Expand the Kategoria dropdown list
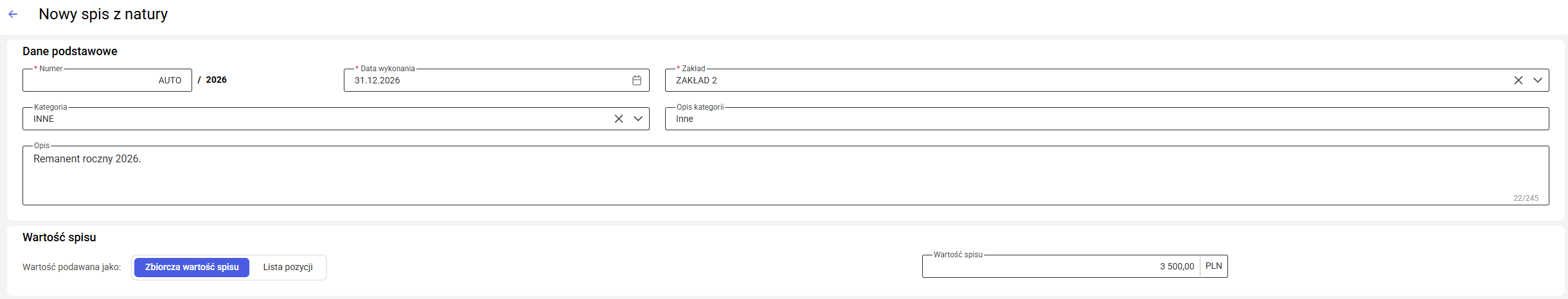1568x299 pixels. (638, 119)
